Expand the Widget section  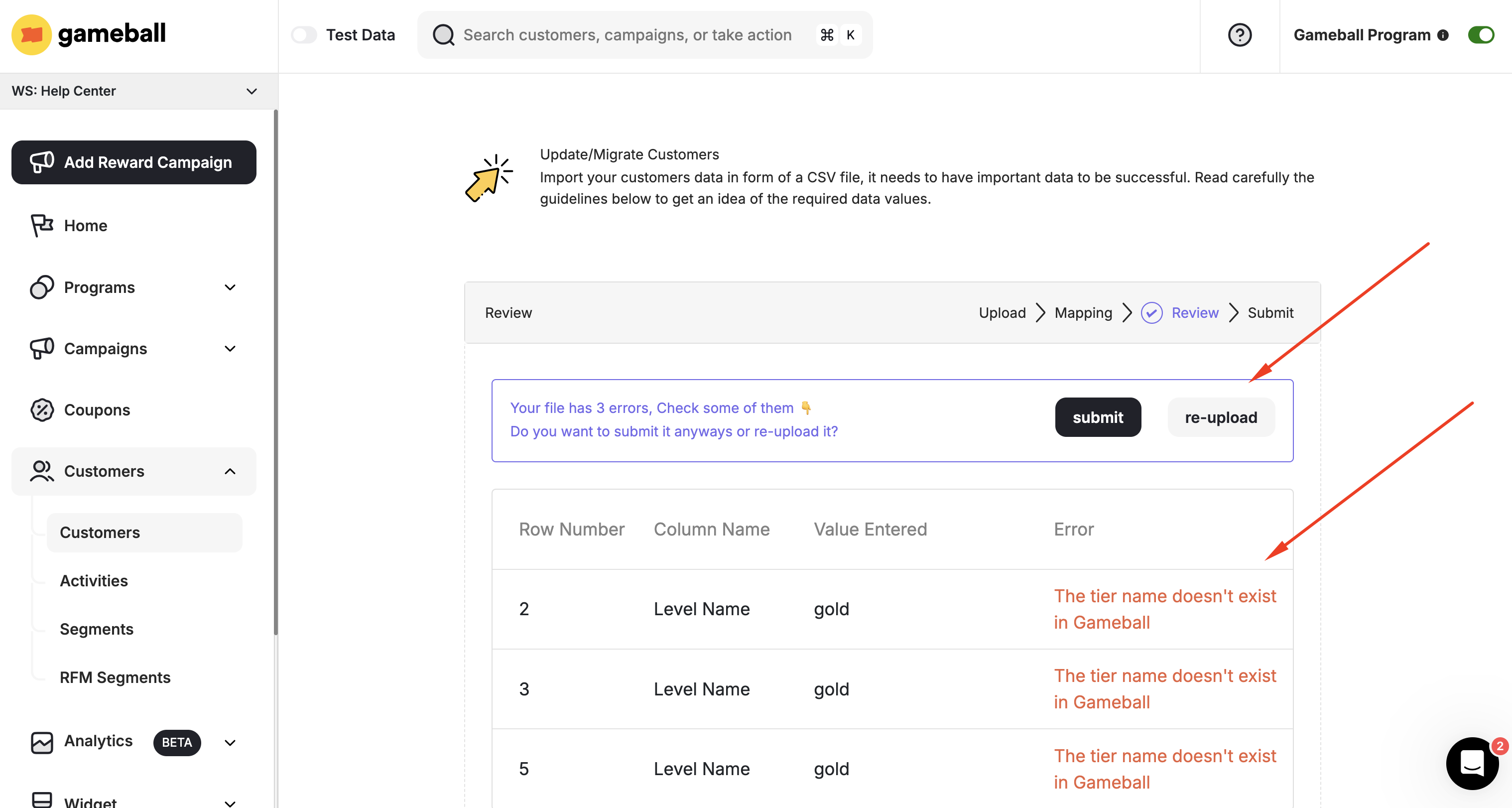(x=230, y=801)
